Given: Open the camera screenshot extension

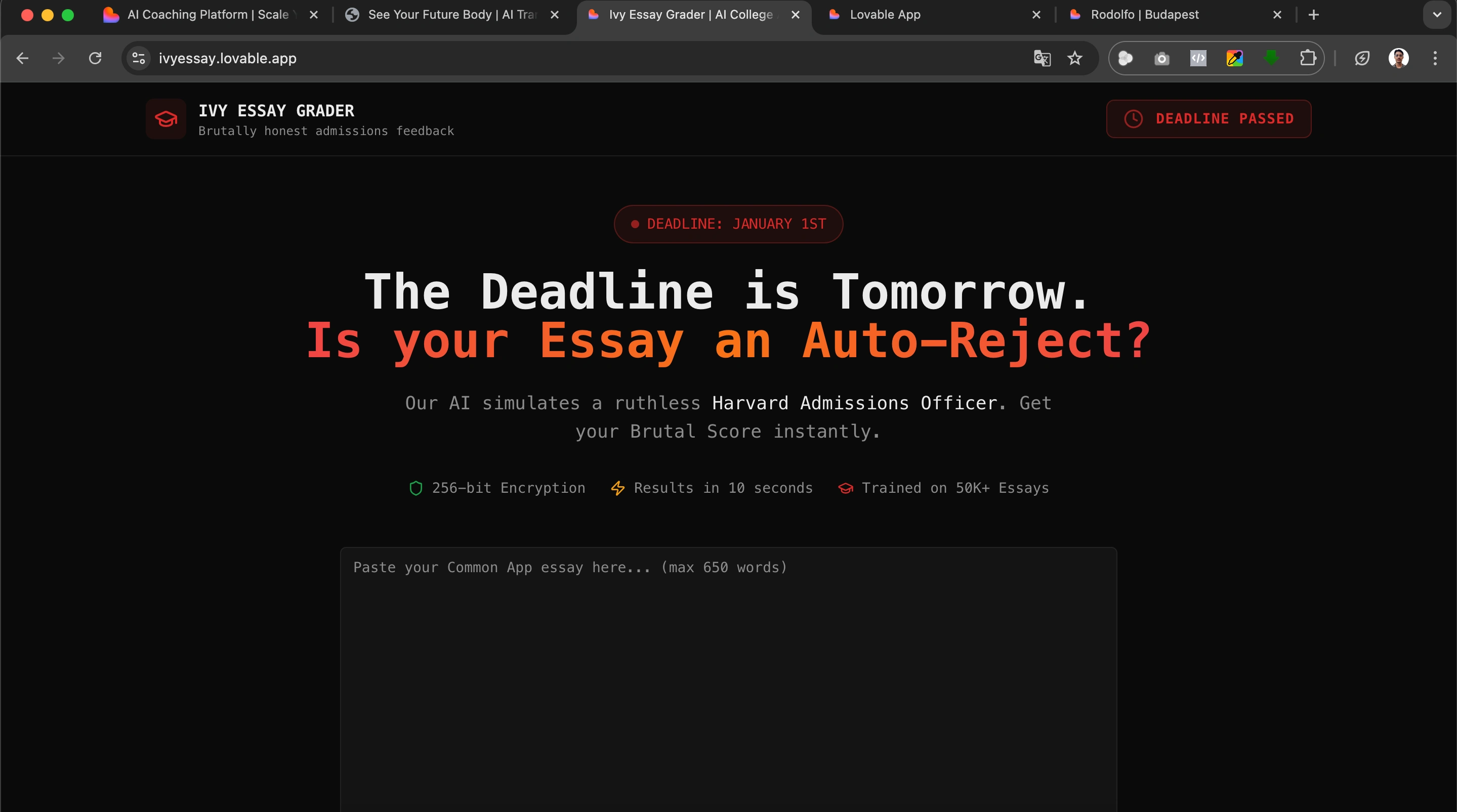Looking at the screenshot, I should [x=1162, y=58].
